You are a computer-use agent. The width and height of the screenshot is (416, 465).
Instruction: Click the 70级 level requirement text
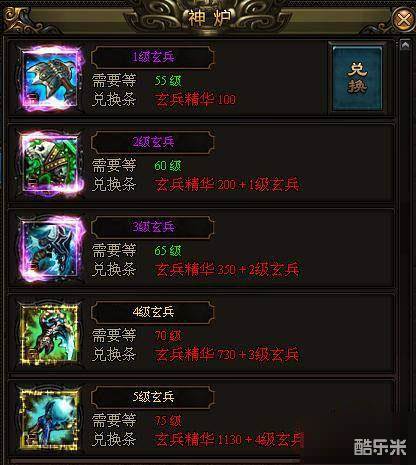(168, 336)
